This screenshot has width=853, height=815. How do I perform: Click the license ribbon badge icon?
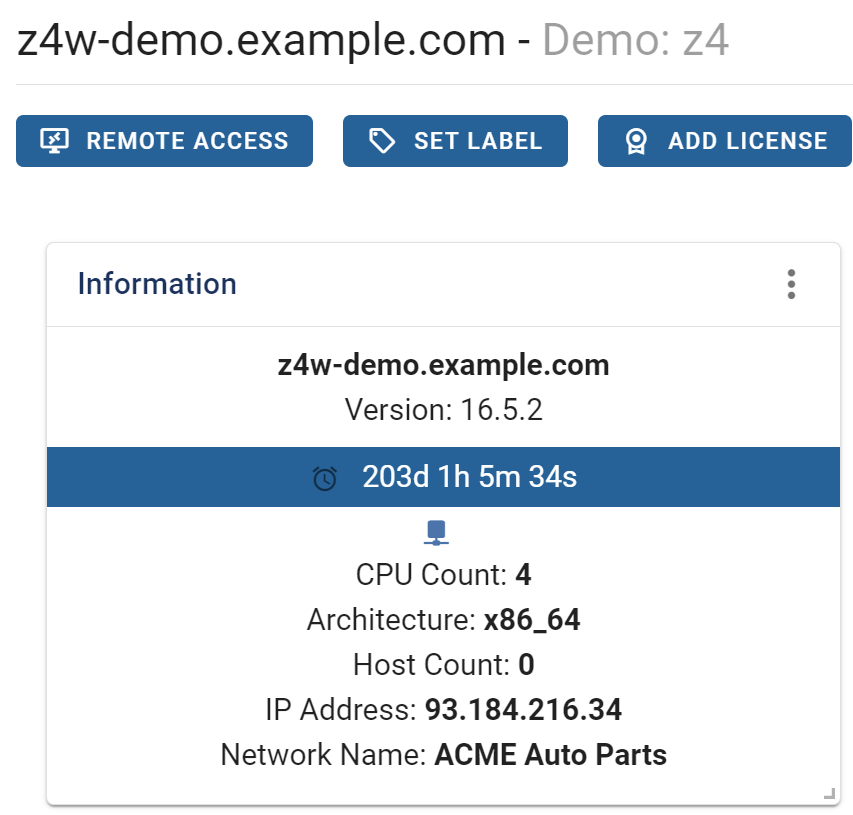click(x=636, y=141)
